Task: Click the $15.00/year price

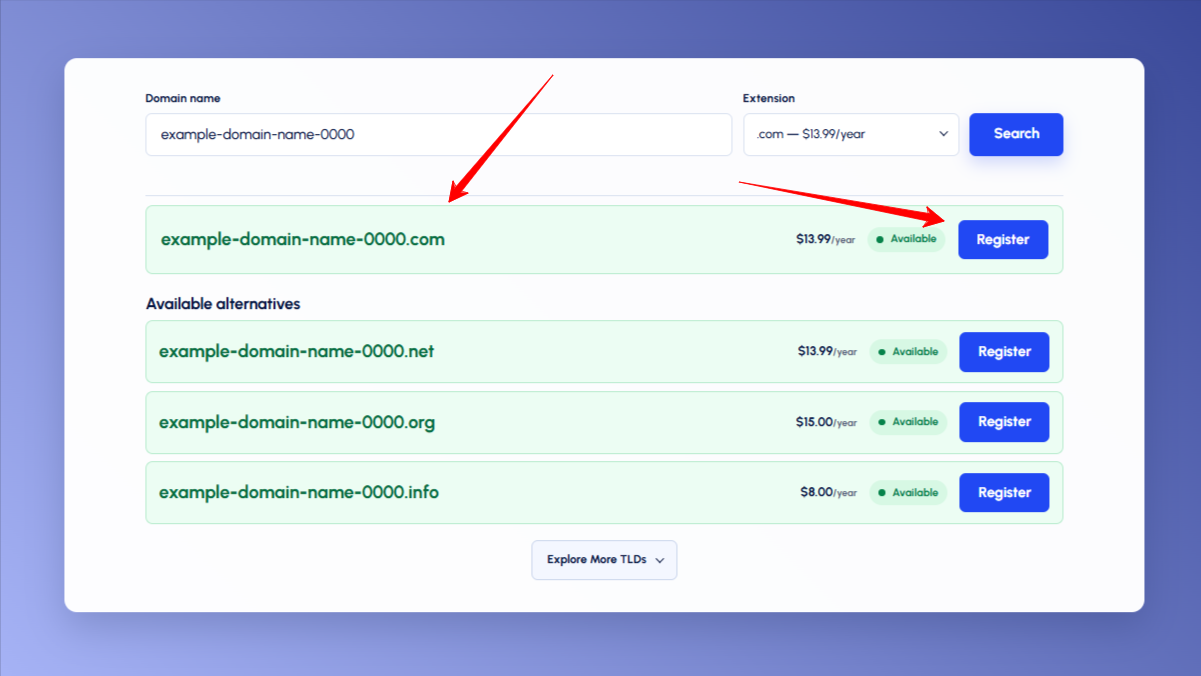Action: click(x=826, y=423)
